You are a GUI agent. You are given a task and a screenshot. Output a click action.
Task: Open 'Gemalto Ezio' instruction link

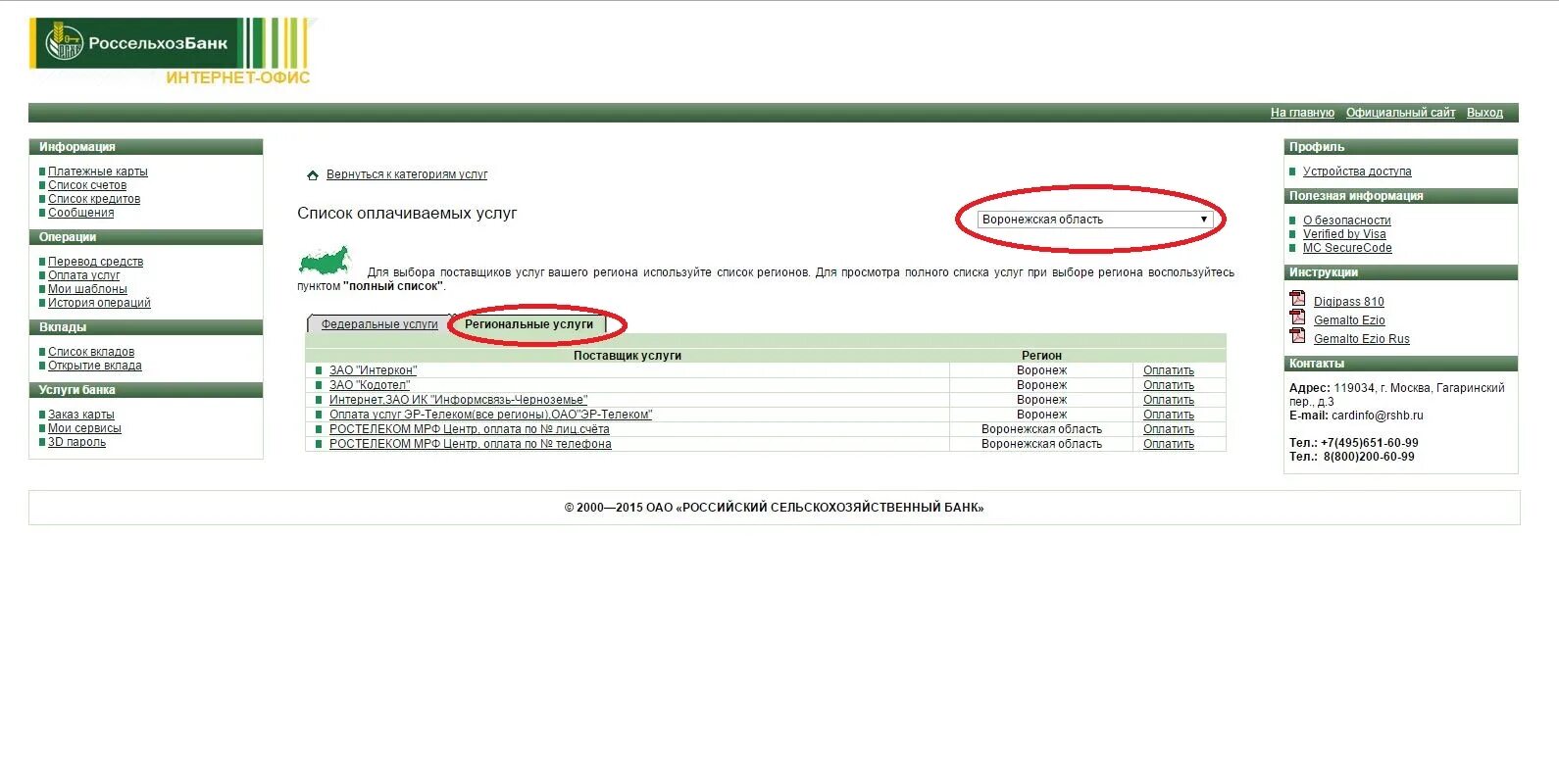[1349, 320]
